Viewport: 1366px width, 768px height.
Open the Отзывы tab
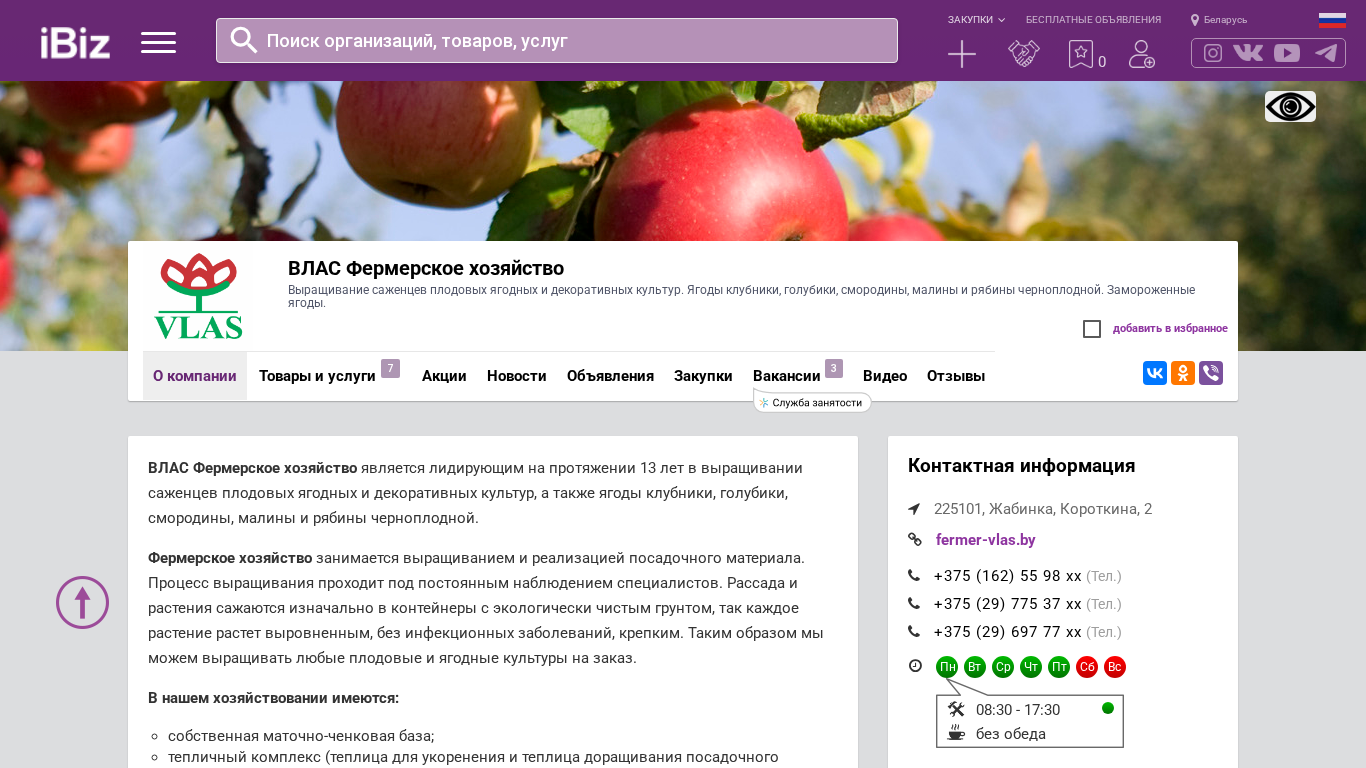(956, 376)
